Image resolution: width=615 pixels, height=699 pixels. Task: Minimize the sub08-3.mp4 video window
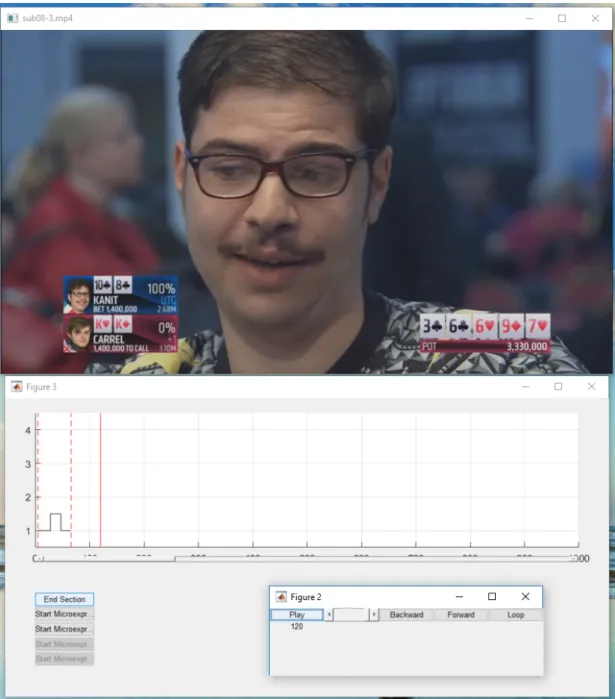coord(529,18)
